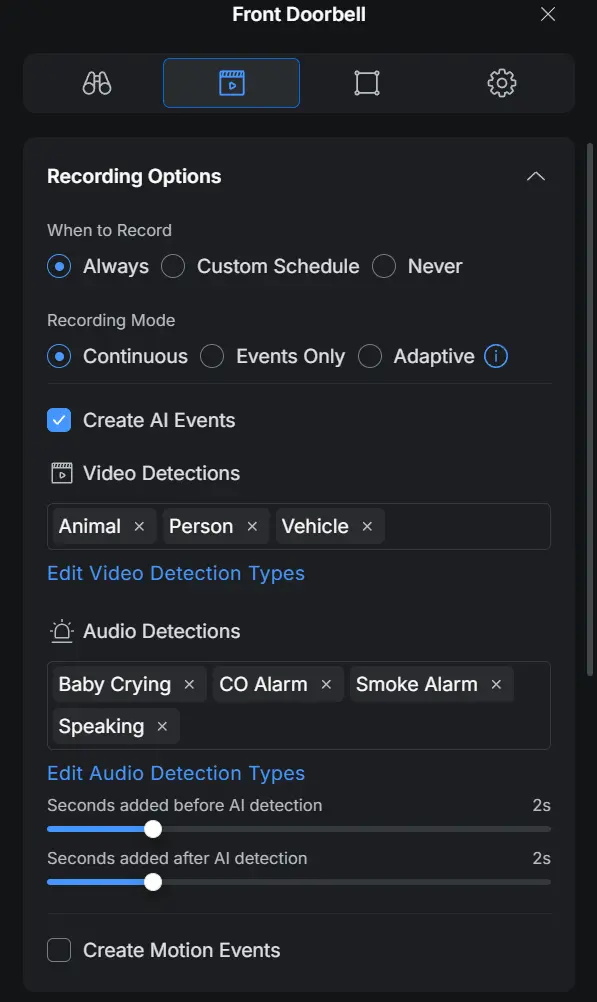The width and height of the screenshot is (597, 1002).
Task: Remove the Vehicle detection tag
Action: pos(368,527)
